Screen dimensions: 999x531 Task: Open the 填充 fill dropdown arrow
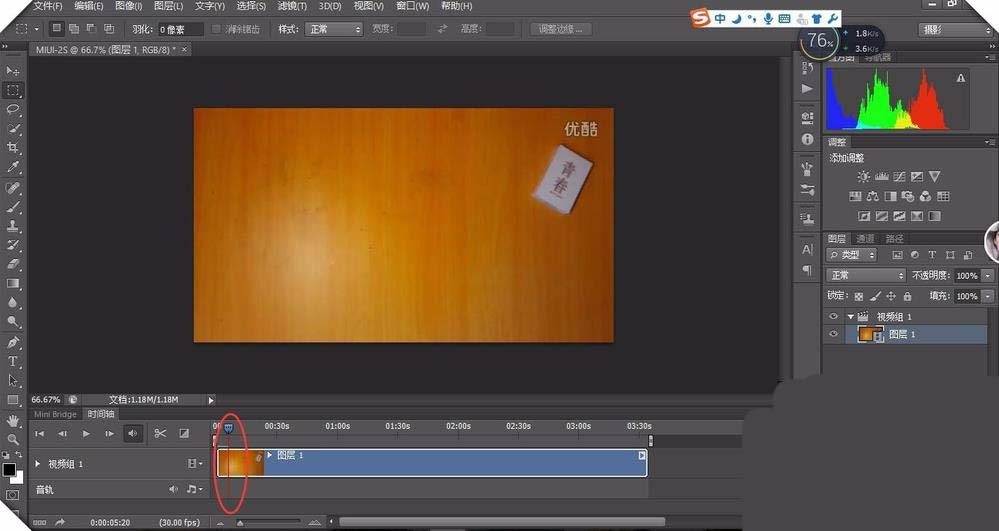point(988,296)
